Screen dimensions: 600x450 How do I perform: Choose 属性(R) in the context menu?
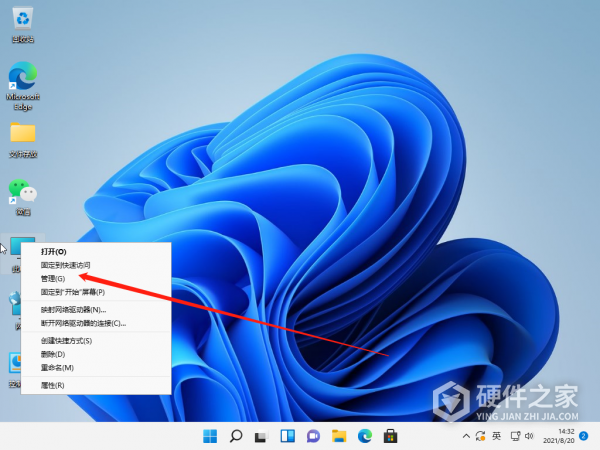(52, 385)
